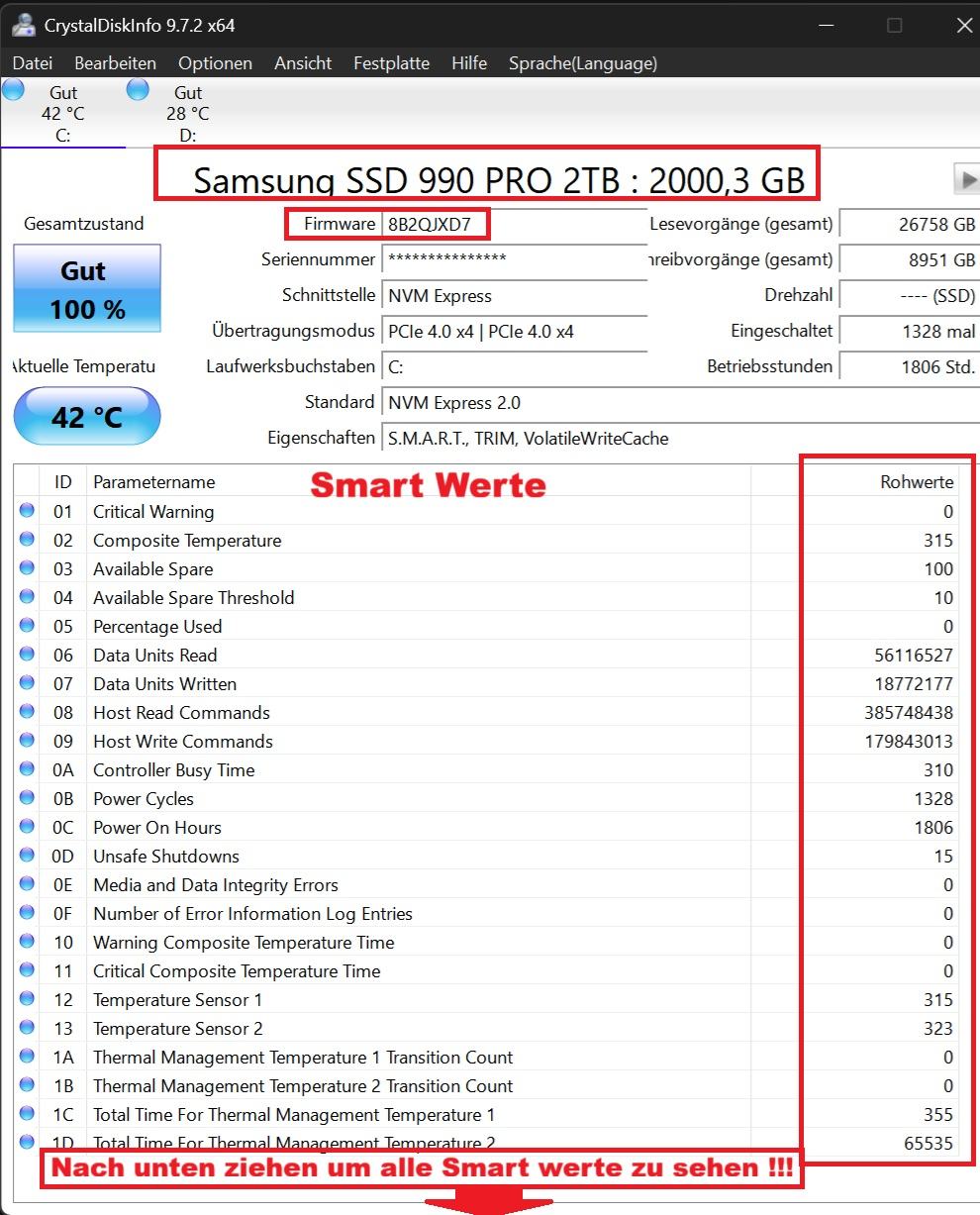Select the D: drive tab

pos(188,114)
